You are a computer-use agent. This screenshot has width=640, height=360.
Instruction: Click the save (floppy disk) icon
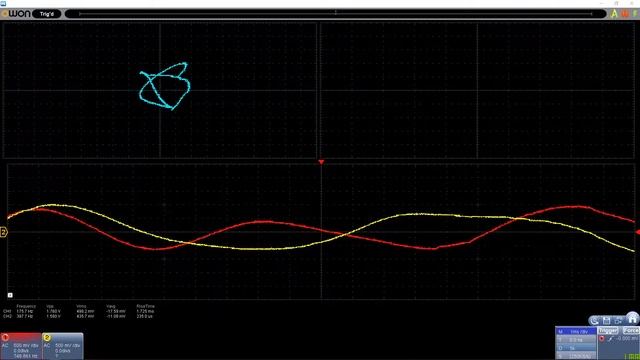607,321
